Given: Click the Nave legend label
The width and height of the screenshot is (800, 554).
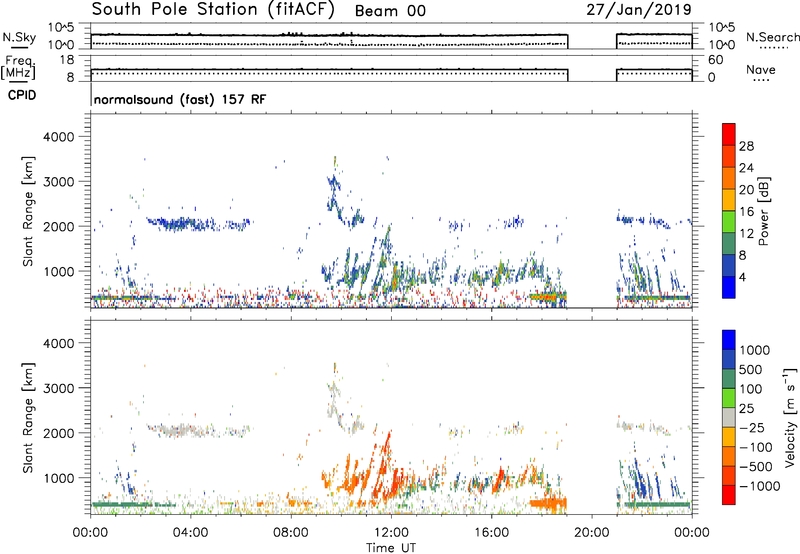Looking at the screenshot, I should coord(761,70).
